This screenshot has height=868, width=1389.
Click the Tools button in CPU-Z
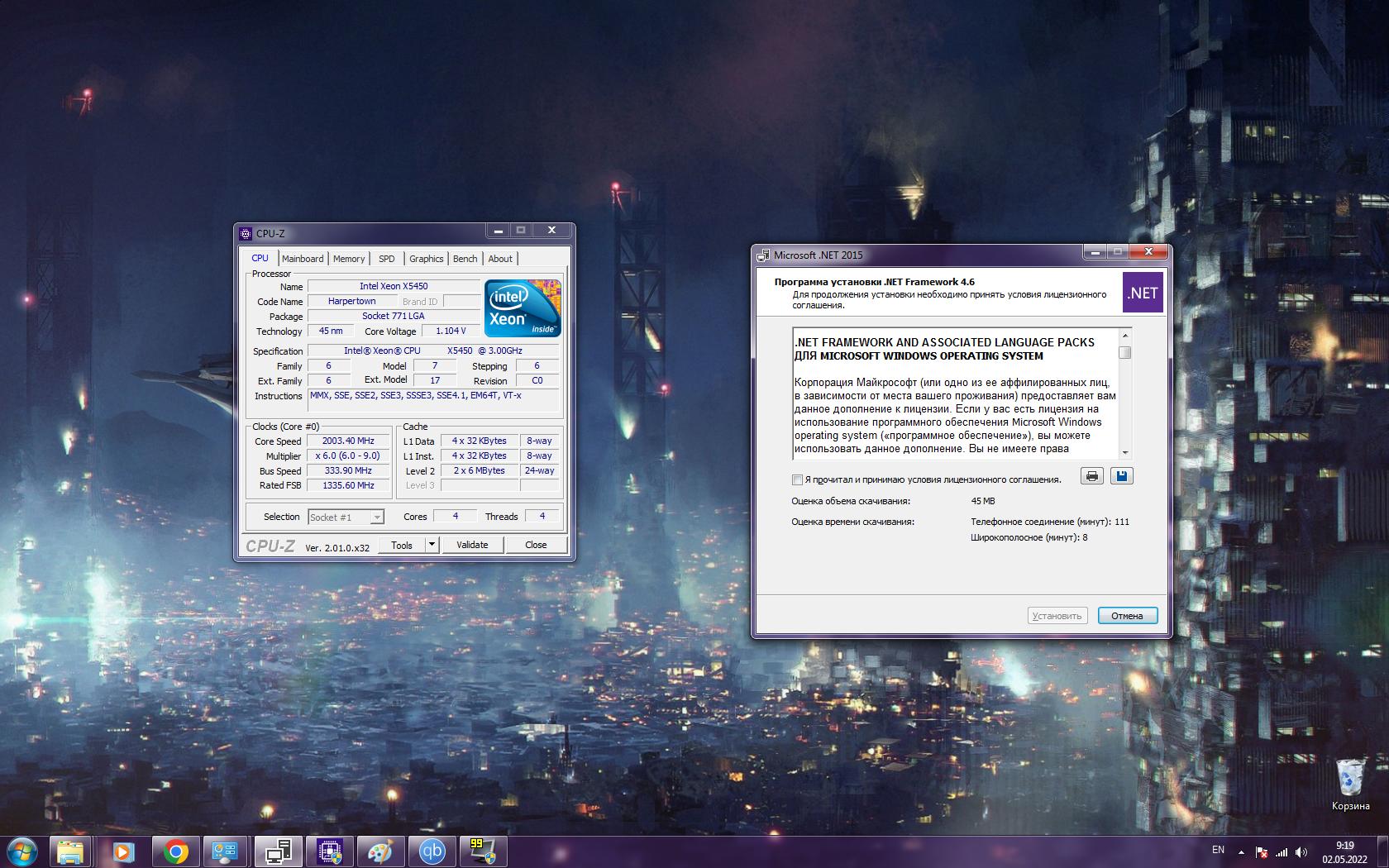pyautogui.click(x=402, y=545)
